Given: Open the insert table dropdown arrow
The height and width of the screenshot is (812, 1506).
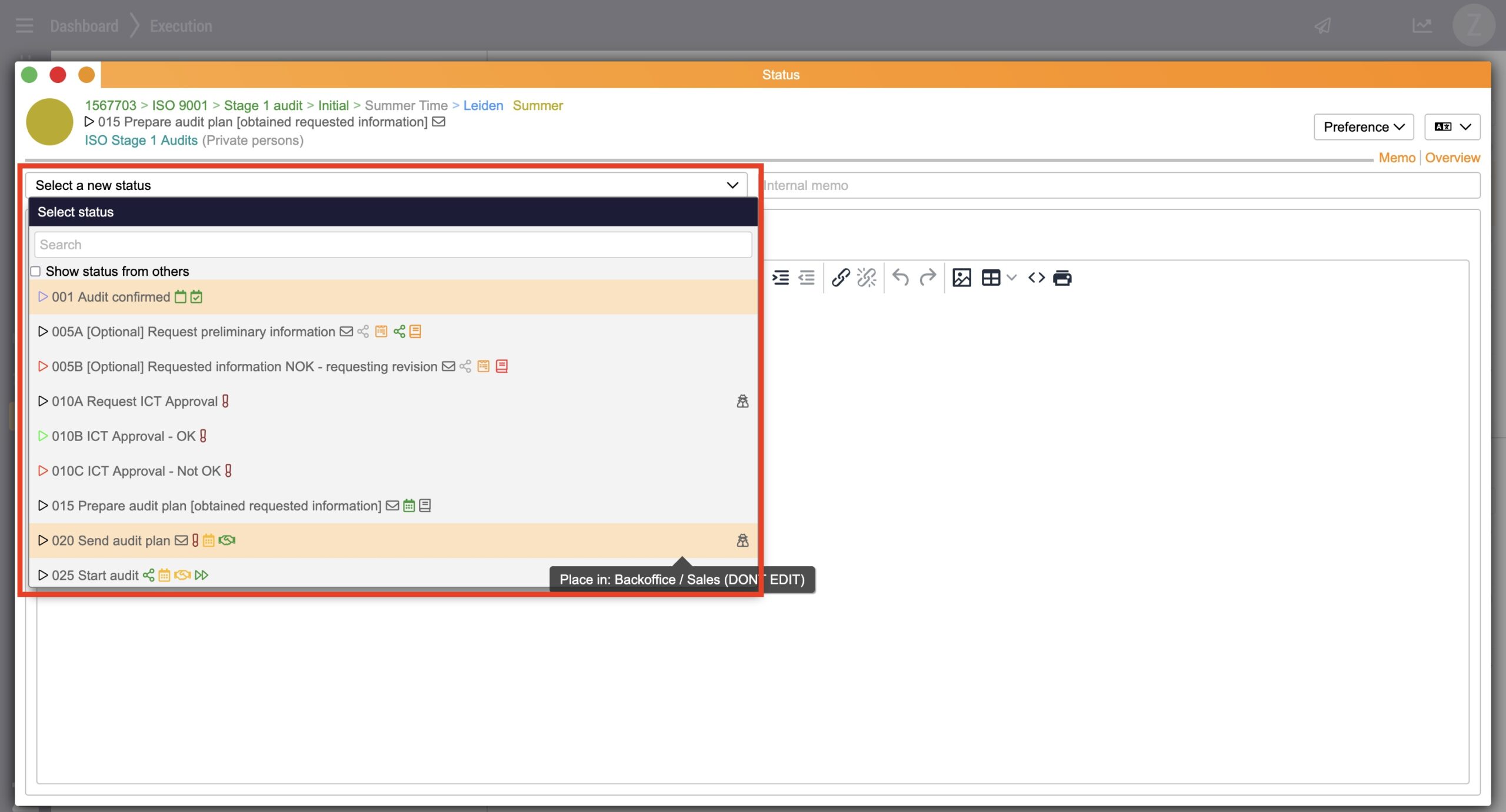Looking at the screenshot, I should tap(1011, 278).
